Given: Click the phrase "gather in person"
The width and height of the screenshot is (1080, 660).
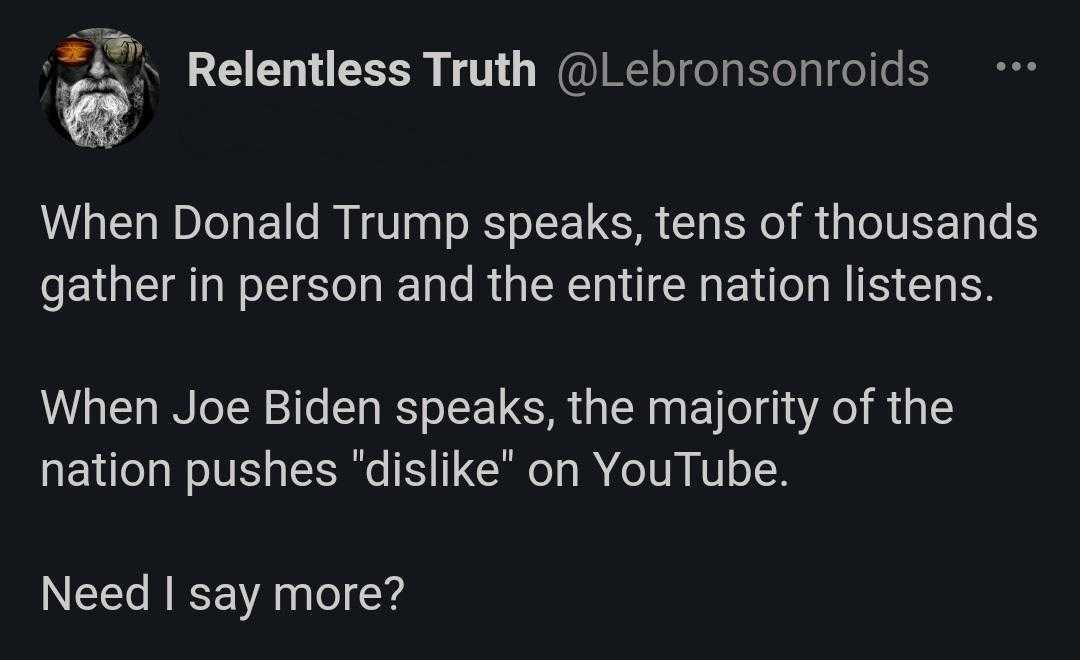Looking at the screenshot, I should coord(211,286).
